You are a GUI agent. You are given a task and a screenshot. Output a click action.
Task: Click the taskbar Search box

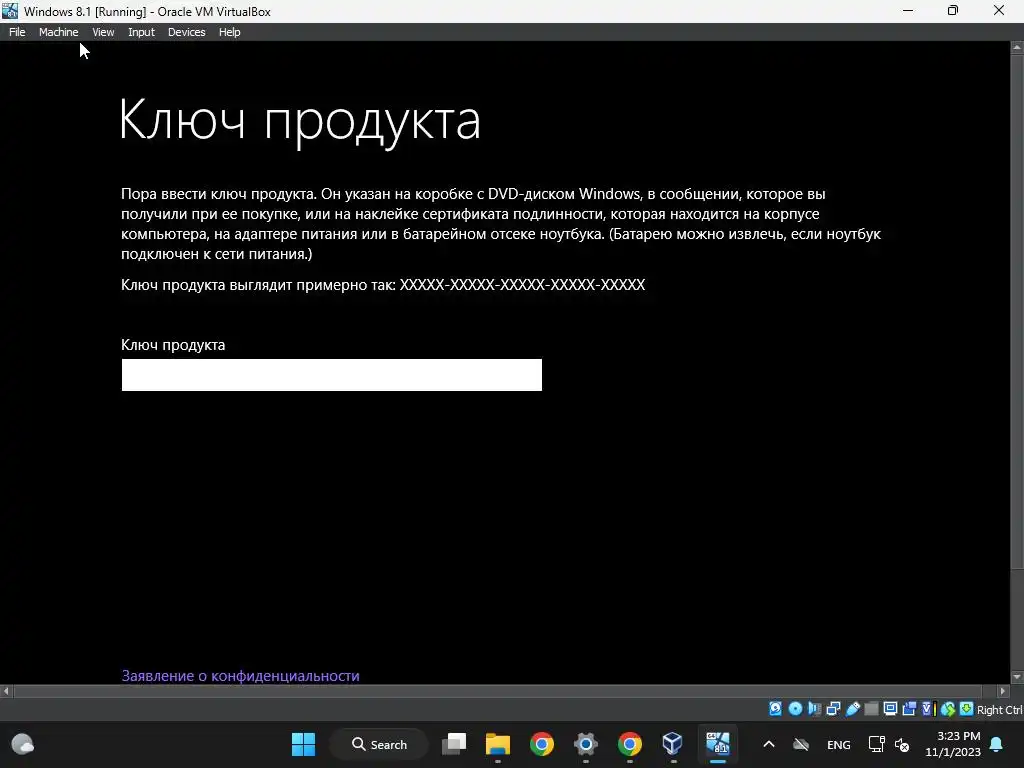click(379, 744)
